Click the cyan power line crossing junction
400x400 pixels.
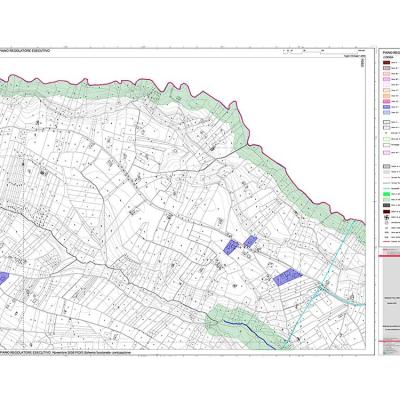point(322,288)
